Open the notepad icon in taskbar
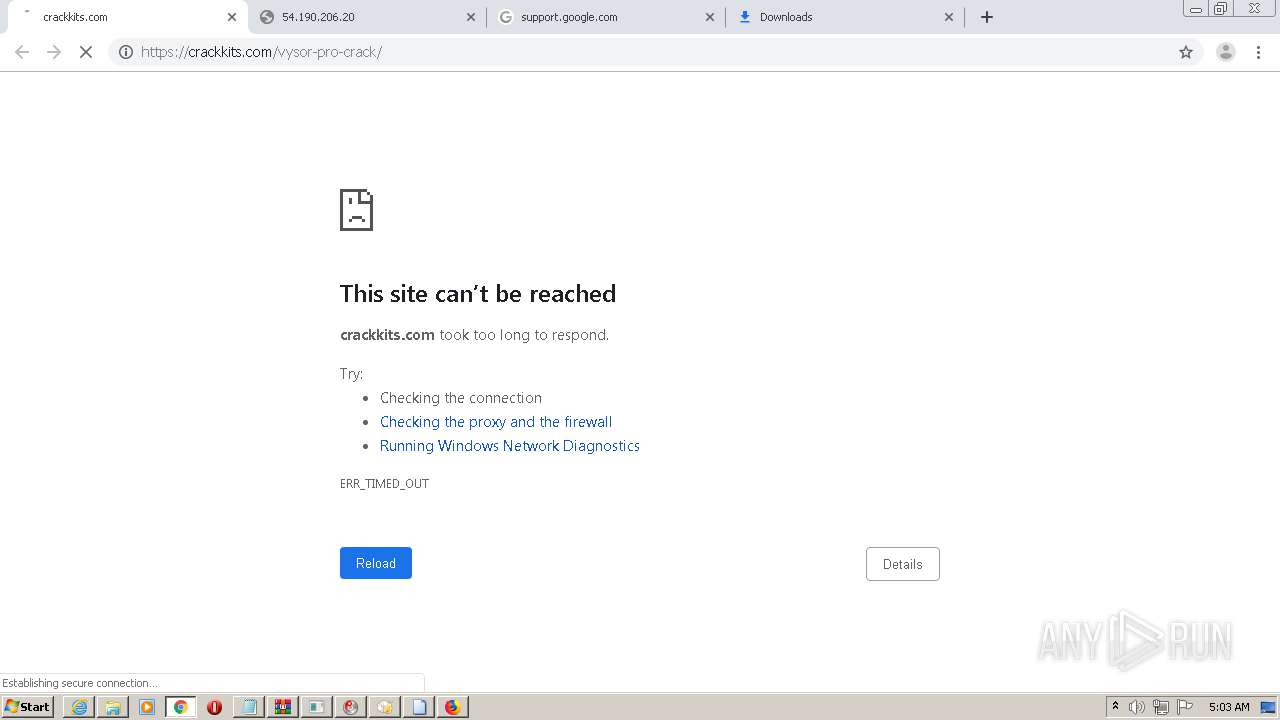 point(248,707)
